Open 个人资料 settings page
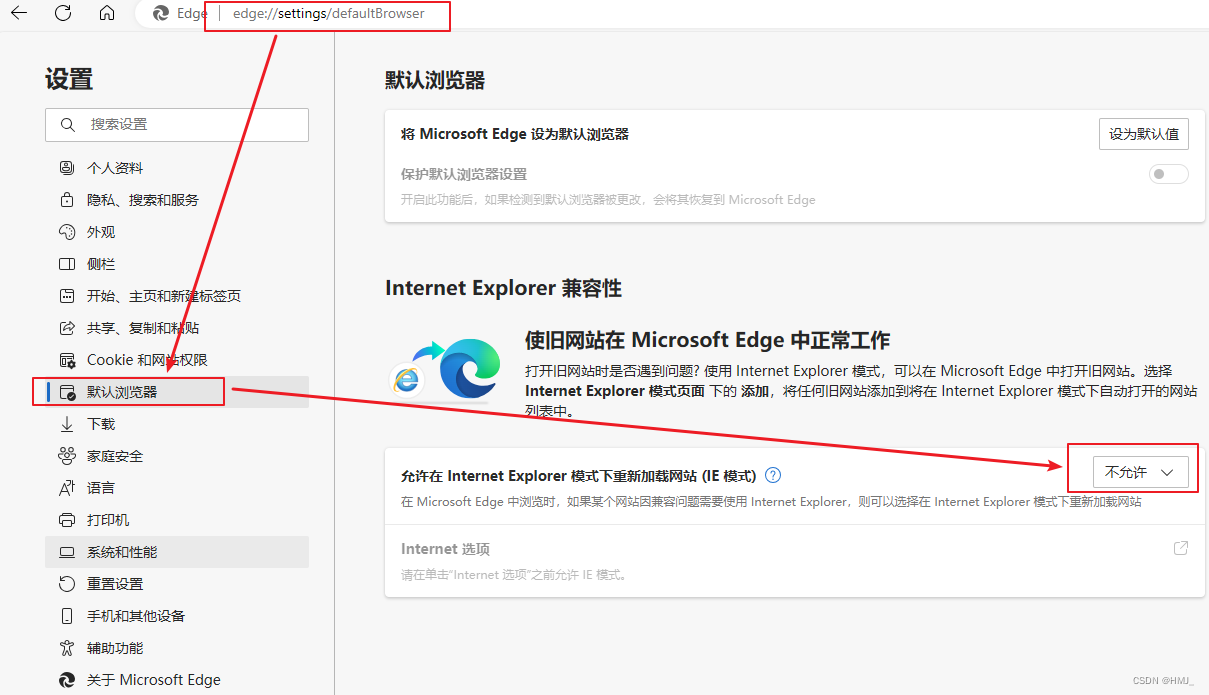This screenshot has height=695, width=1209. tap(177, 168)
